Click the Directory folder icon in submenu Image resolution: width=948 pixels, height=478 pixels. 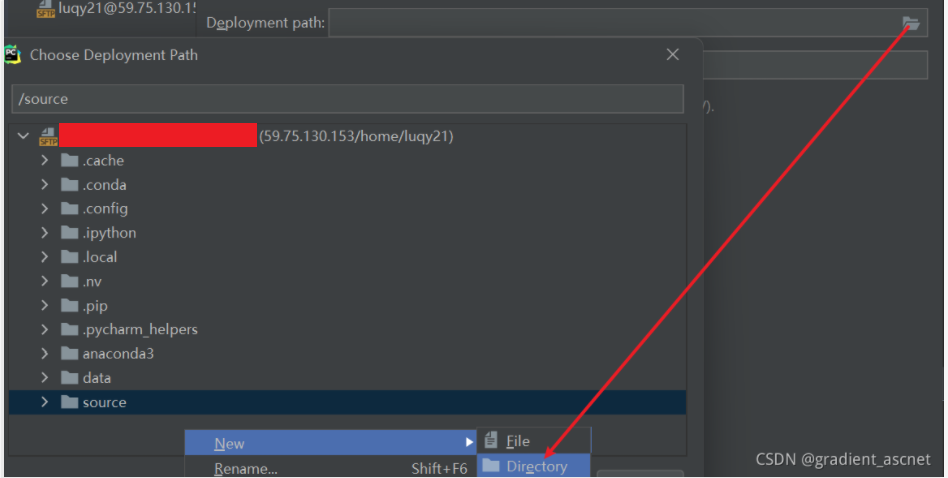point(491,465)
